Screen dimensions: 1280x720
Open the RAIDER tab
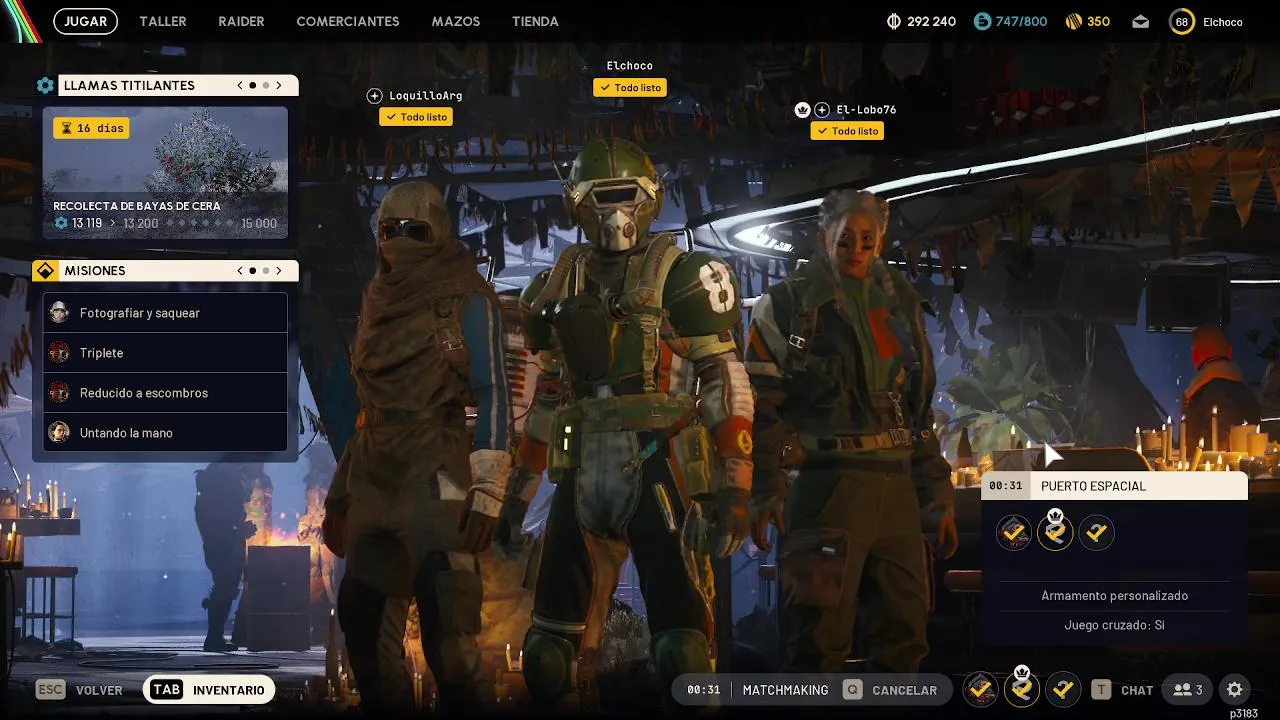click(241, 21)
